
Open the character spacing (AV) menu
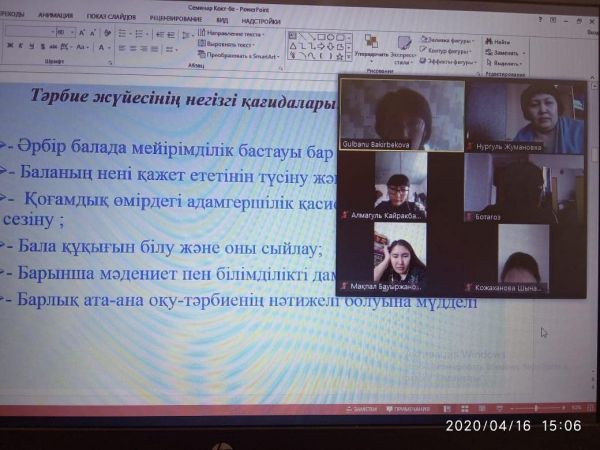coord(65,47)
